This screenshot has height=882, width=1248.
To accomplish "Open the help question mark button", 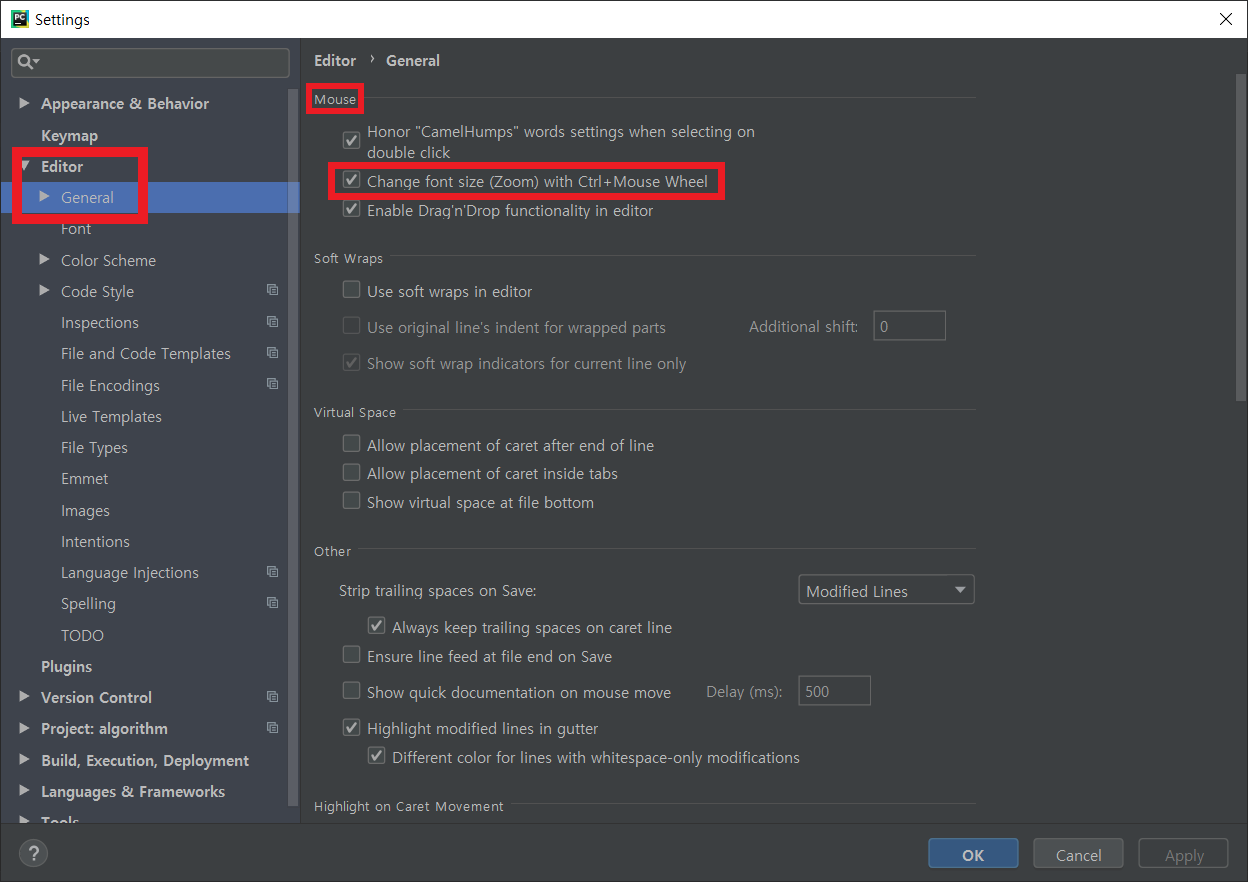I will [x=33, y=853].
